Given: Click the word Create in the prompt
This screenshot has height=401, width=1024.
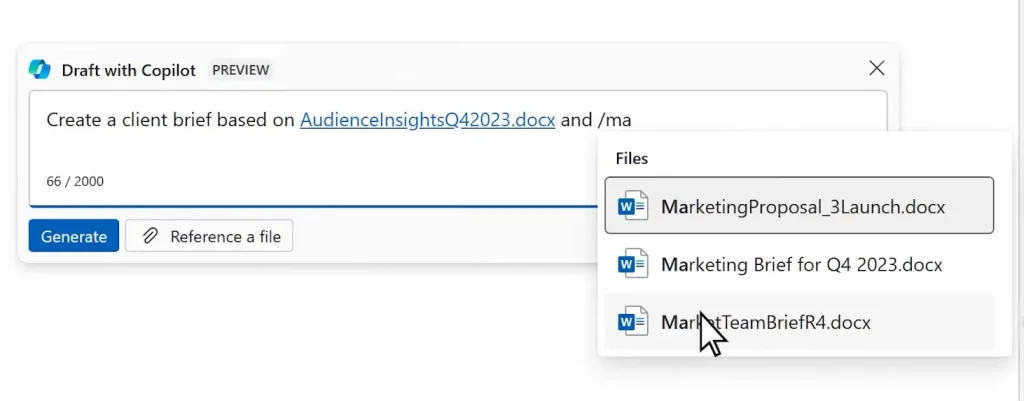Looking at the screenshot, I should tap(71, 120).
